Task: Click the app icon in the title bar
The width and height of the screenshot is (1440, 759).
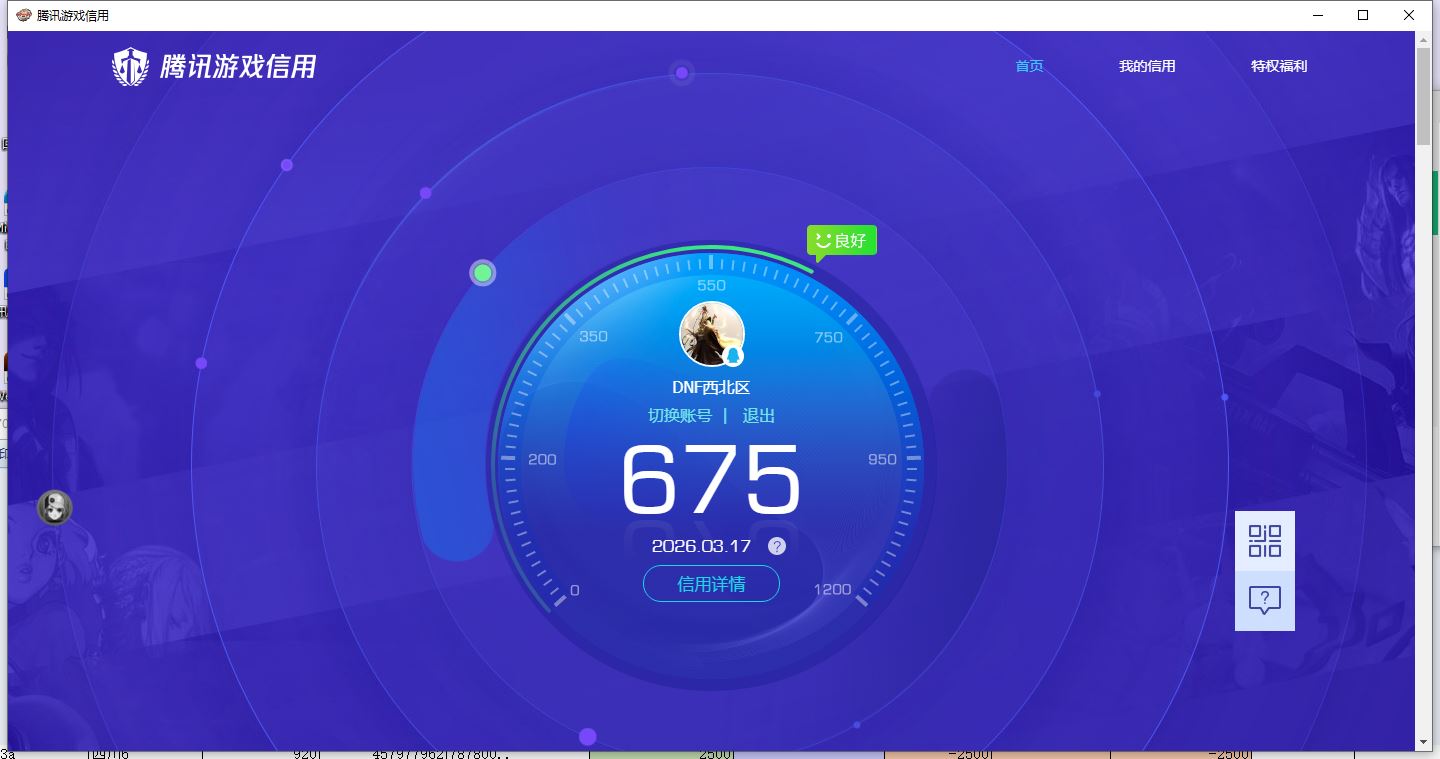Action: tap(24, 15)
